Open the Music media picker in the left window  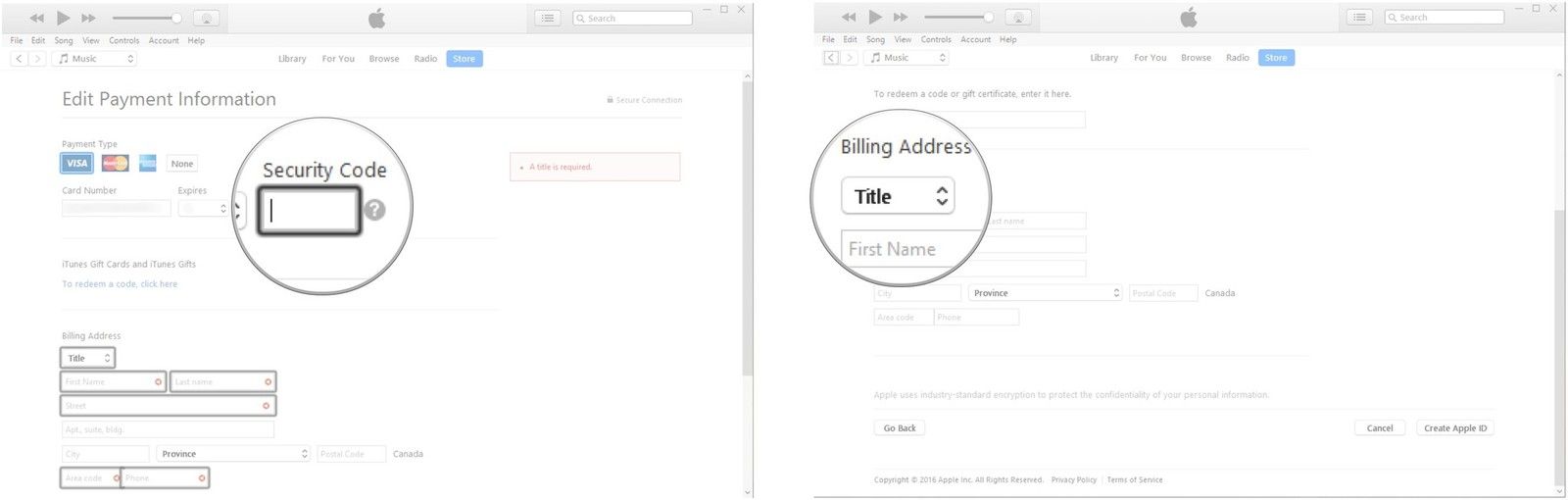(94, 59)
